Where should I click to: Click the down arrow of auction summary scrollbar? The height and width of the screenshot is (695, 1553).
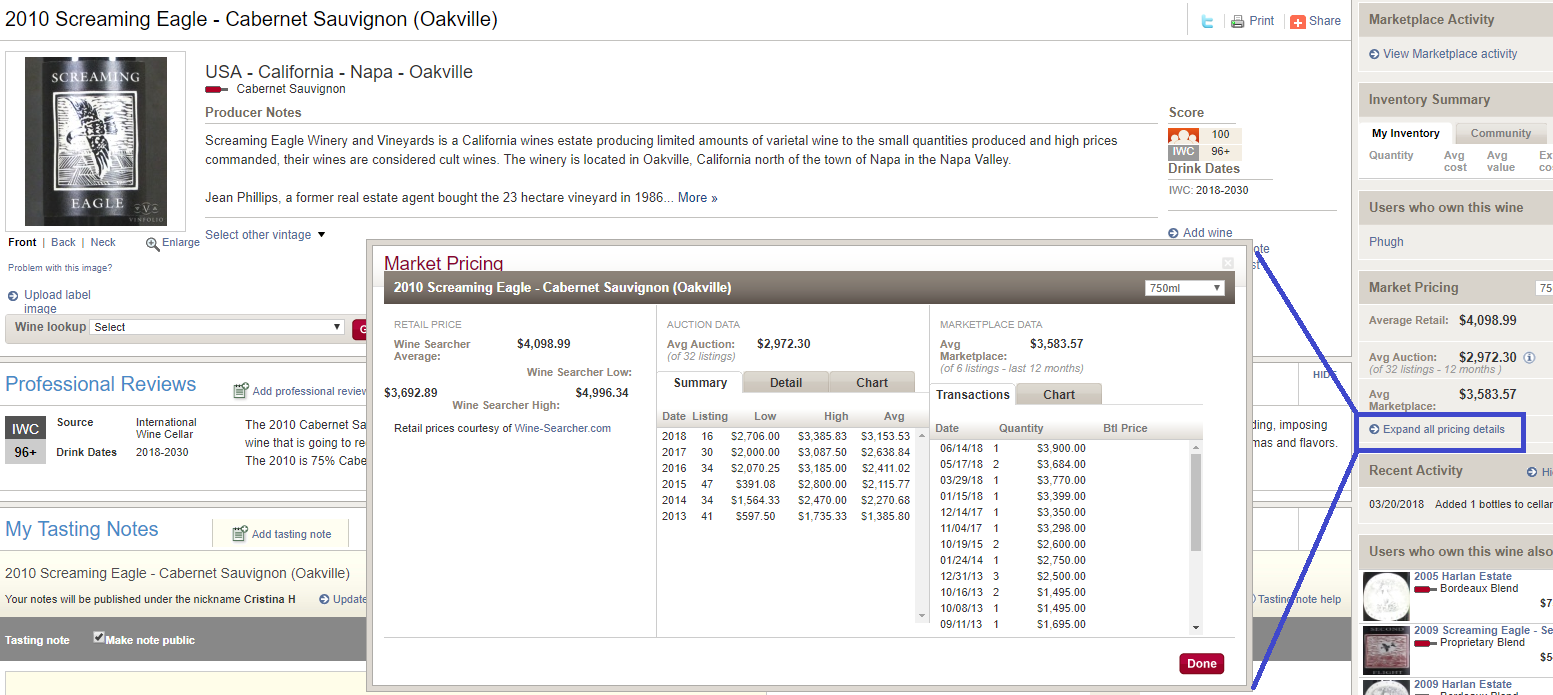pos(923,615)
